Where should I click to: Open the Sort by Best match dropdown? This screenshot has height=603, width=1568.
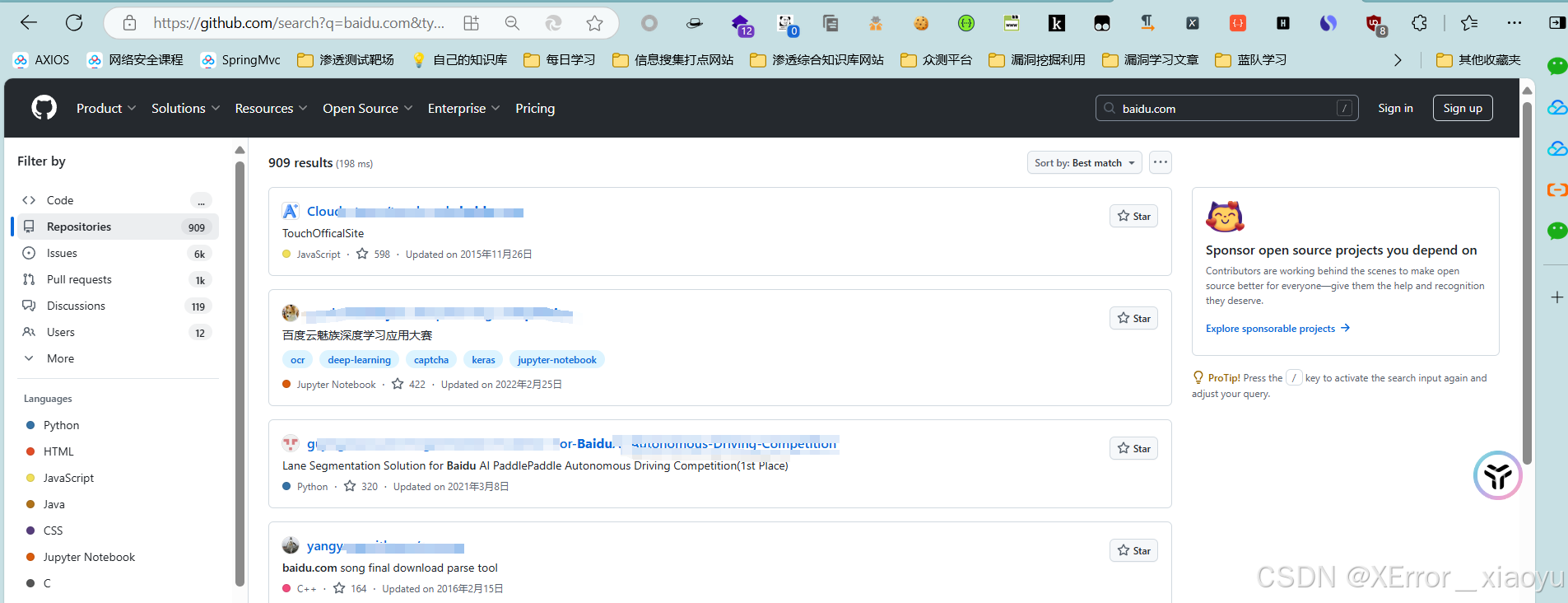coord(1084,162)
